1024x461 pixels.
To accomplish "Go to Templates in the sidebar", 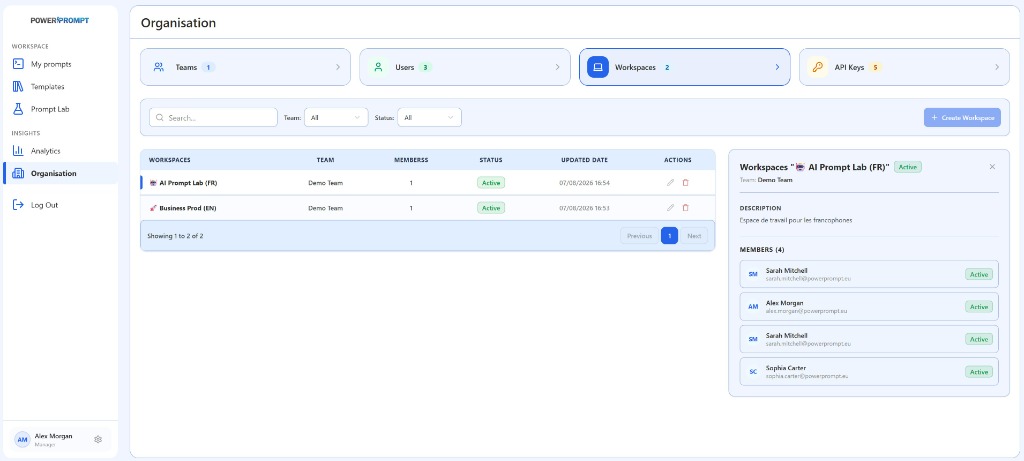I will coord(60,86).
